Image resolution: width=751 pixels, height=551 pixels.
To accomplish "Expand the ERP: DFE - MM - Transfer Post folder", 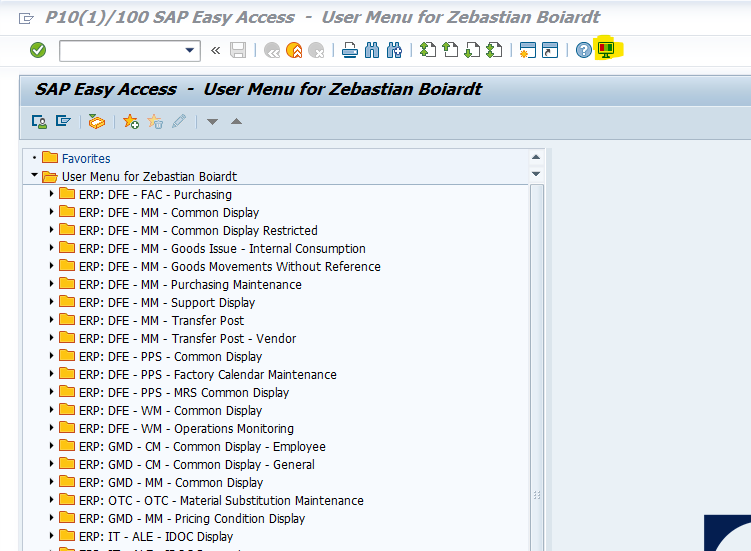I will 51,320.
